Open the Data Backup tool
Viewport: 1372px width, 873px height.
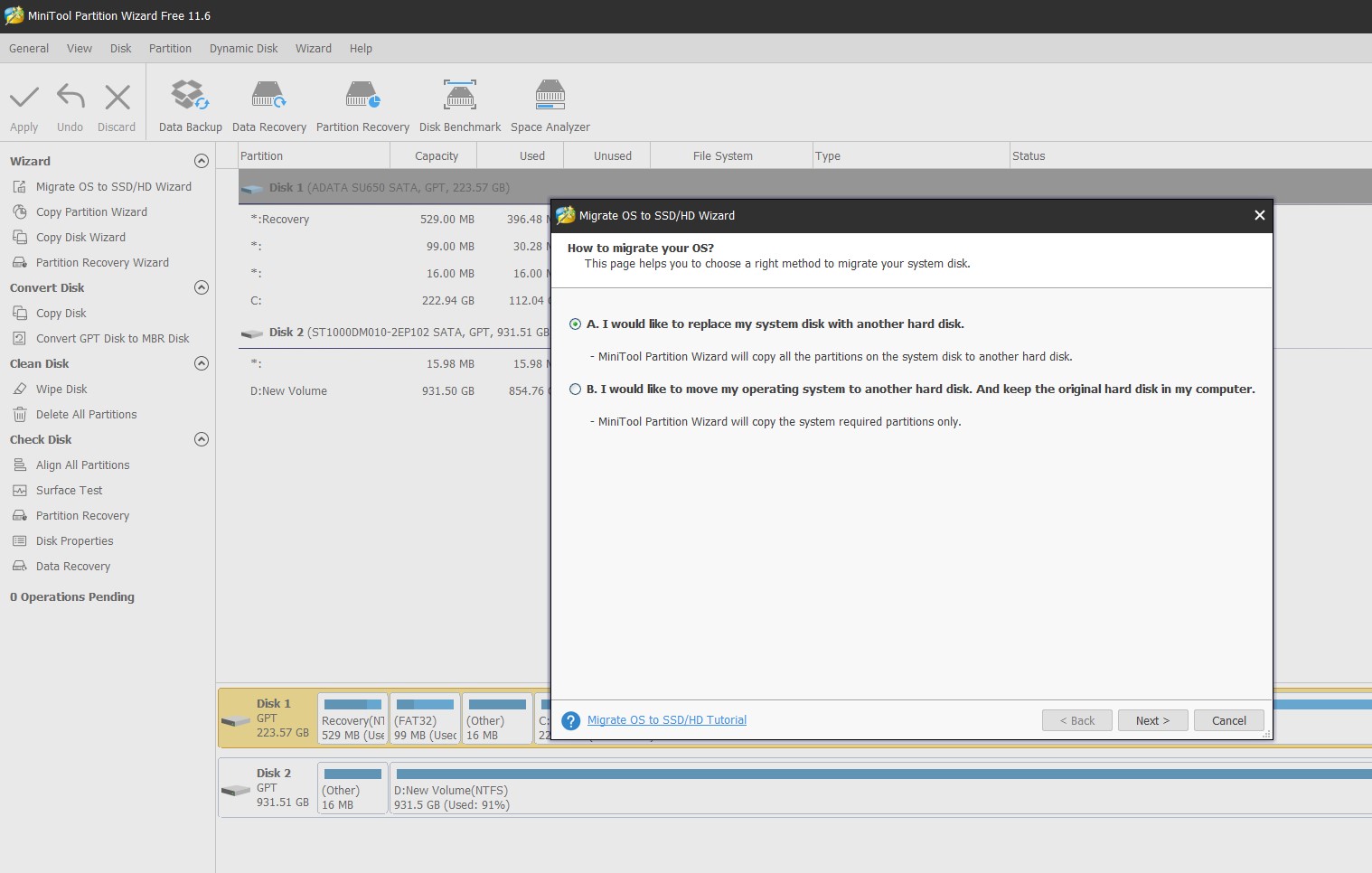(189, 102)
